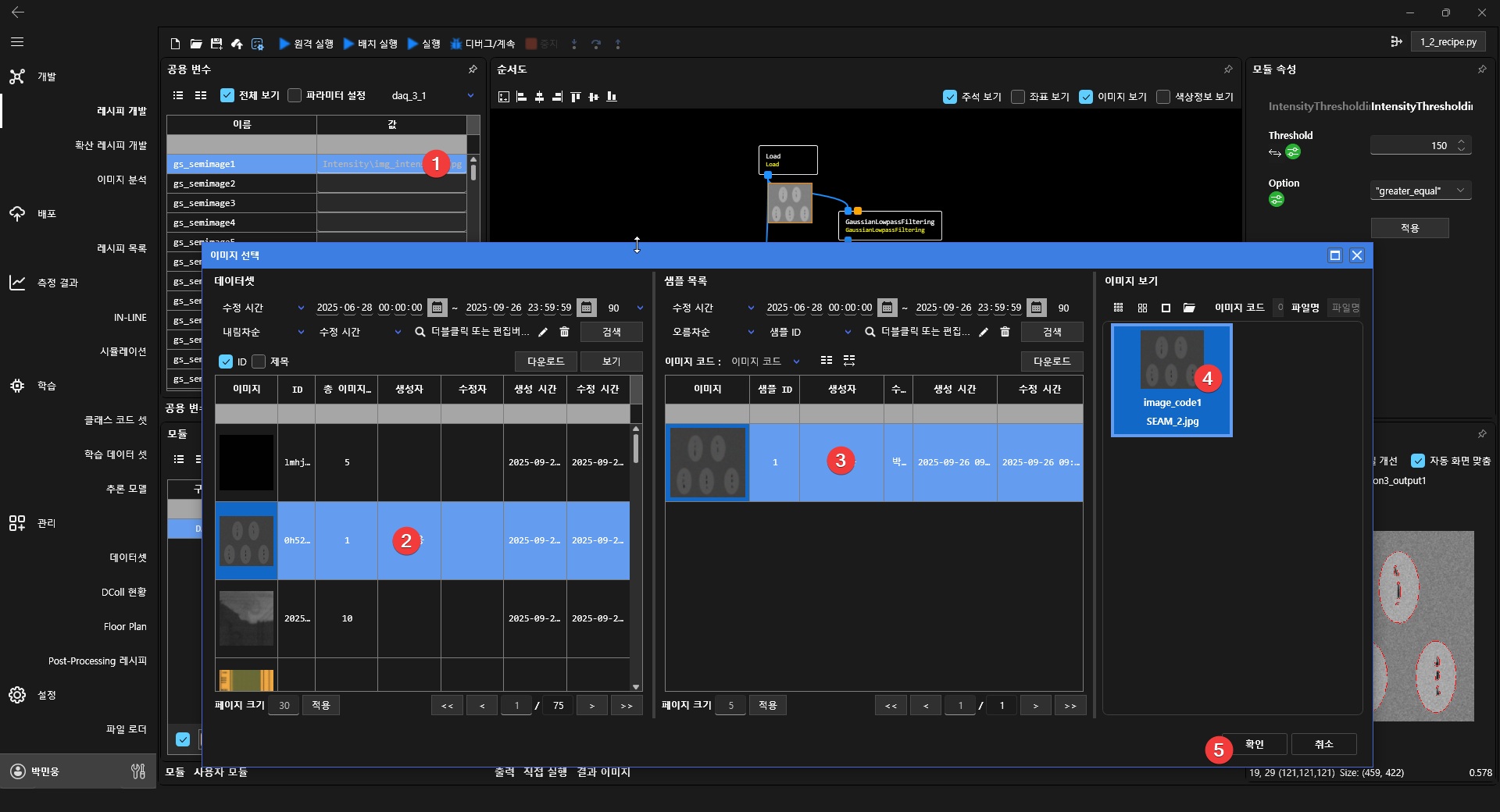Click the cloud upload icon
The image size is (1500, 812).
(x=237, y=44)
